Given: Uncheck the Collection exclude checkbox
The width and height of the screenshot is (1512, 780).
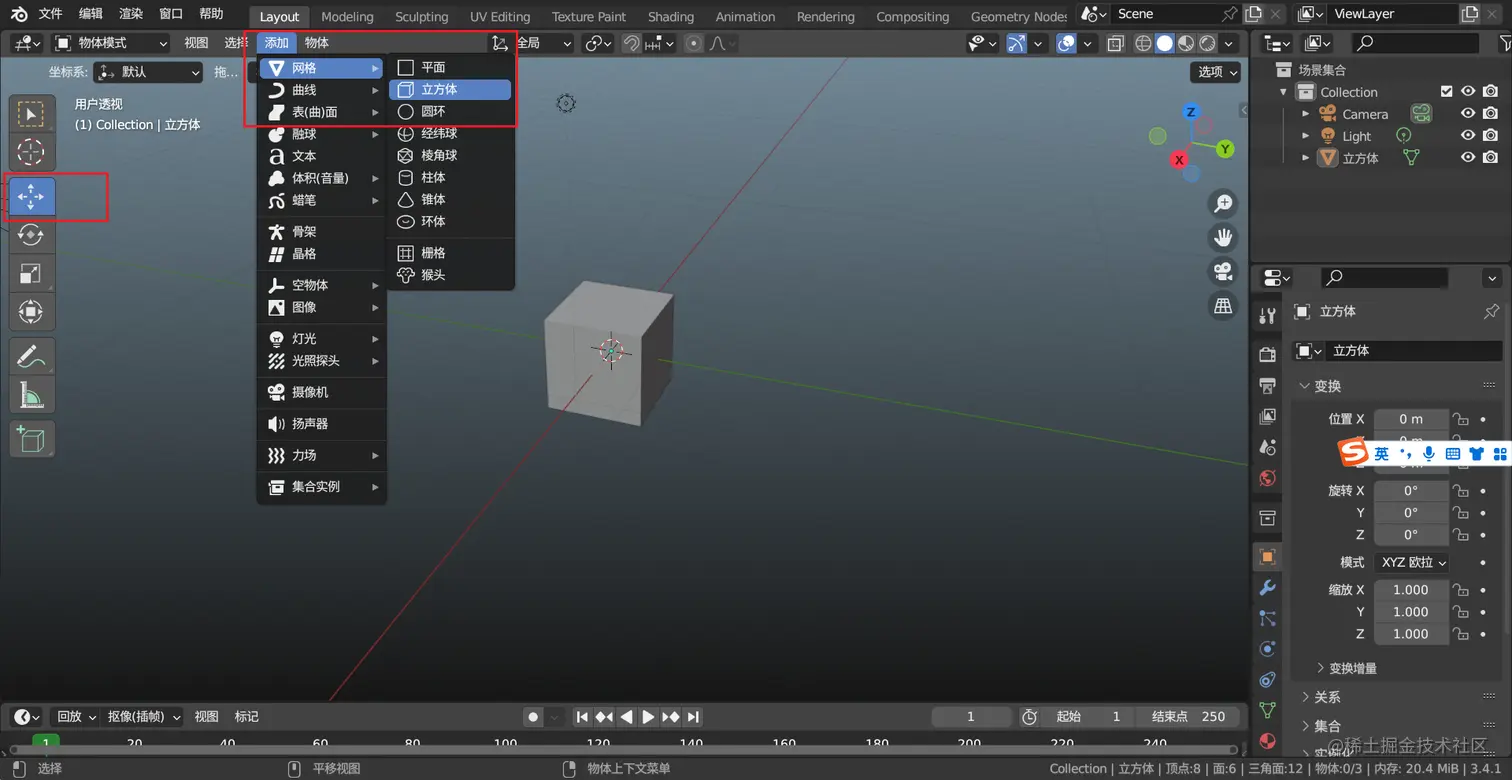Looking at the screenshot, I should (1446, 92).
